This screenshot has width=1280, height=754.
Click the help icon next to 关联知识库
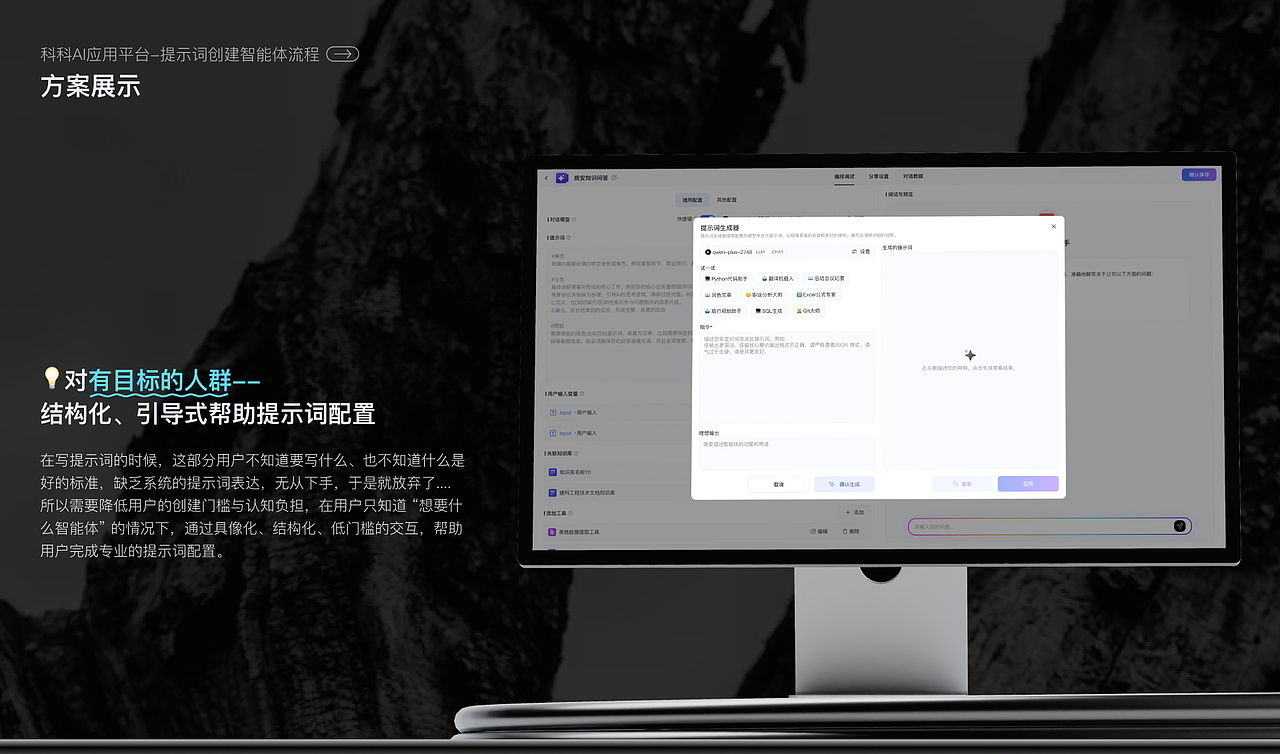click(x=576, y=453)
